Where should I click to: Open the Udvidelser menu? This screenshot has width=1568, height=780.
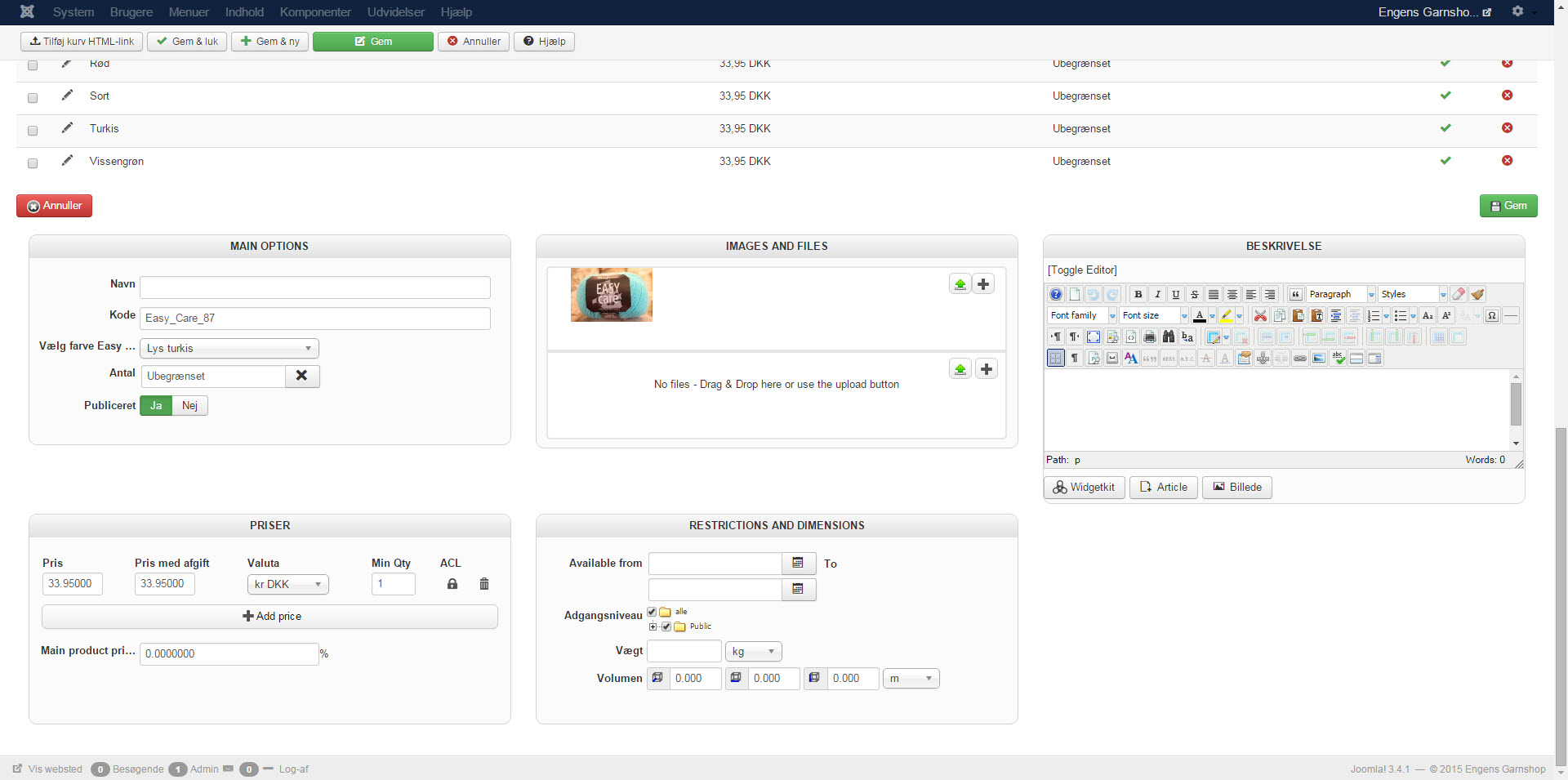click(x=396, y=12)
